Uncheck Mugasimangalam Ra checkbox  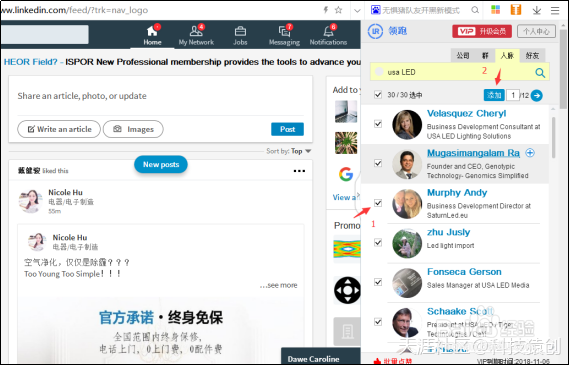pos(378,163)
